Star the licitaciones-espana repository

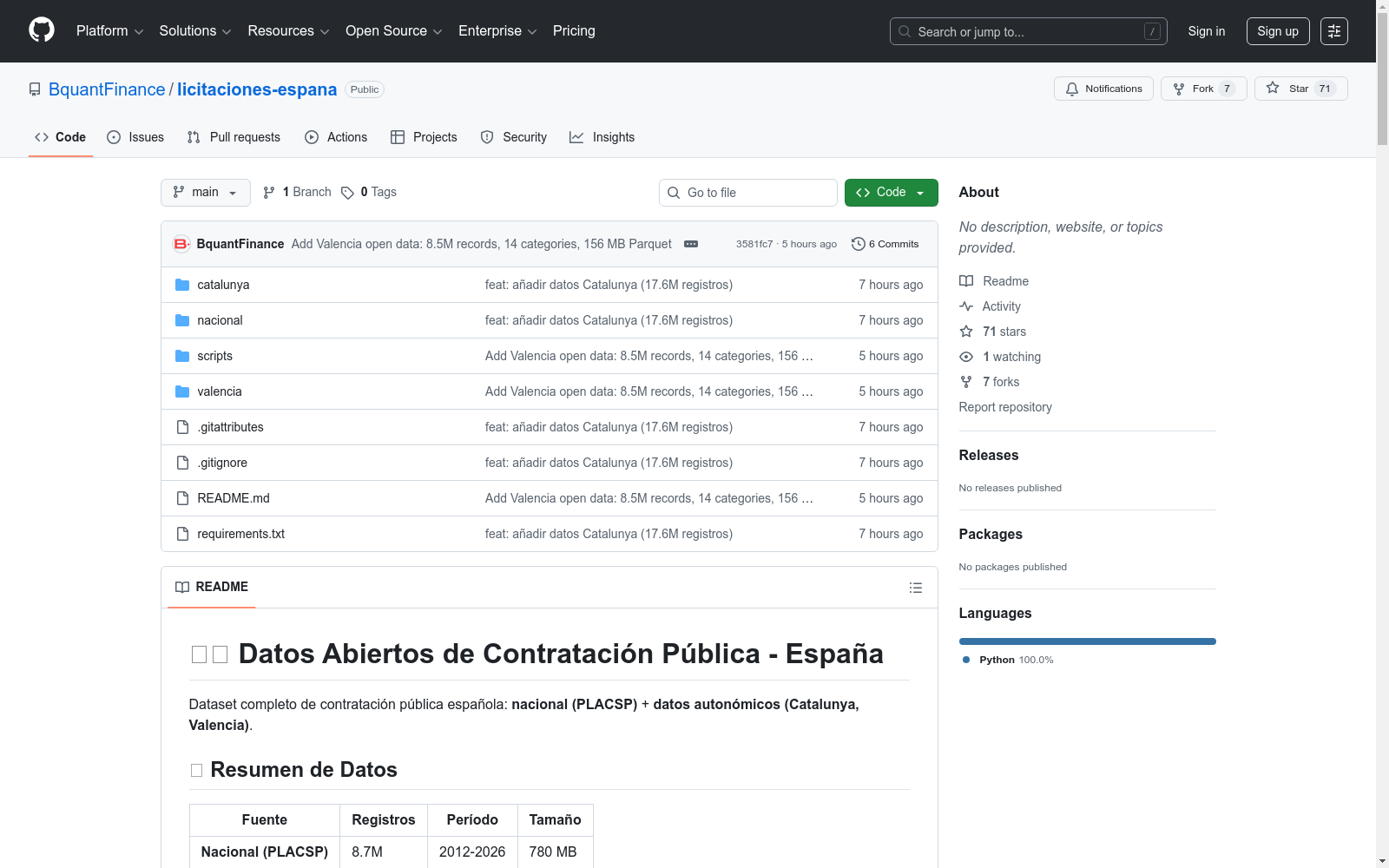click(x=1300, y=89)
